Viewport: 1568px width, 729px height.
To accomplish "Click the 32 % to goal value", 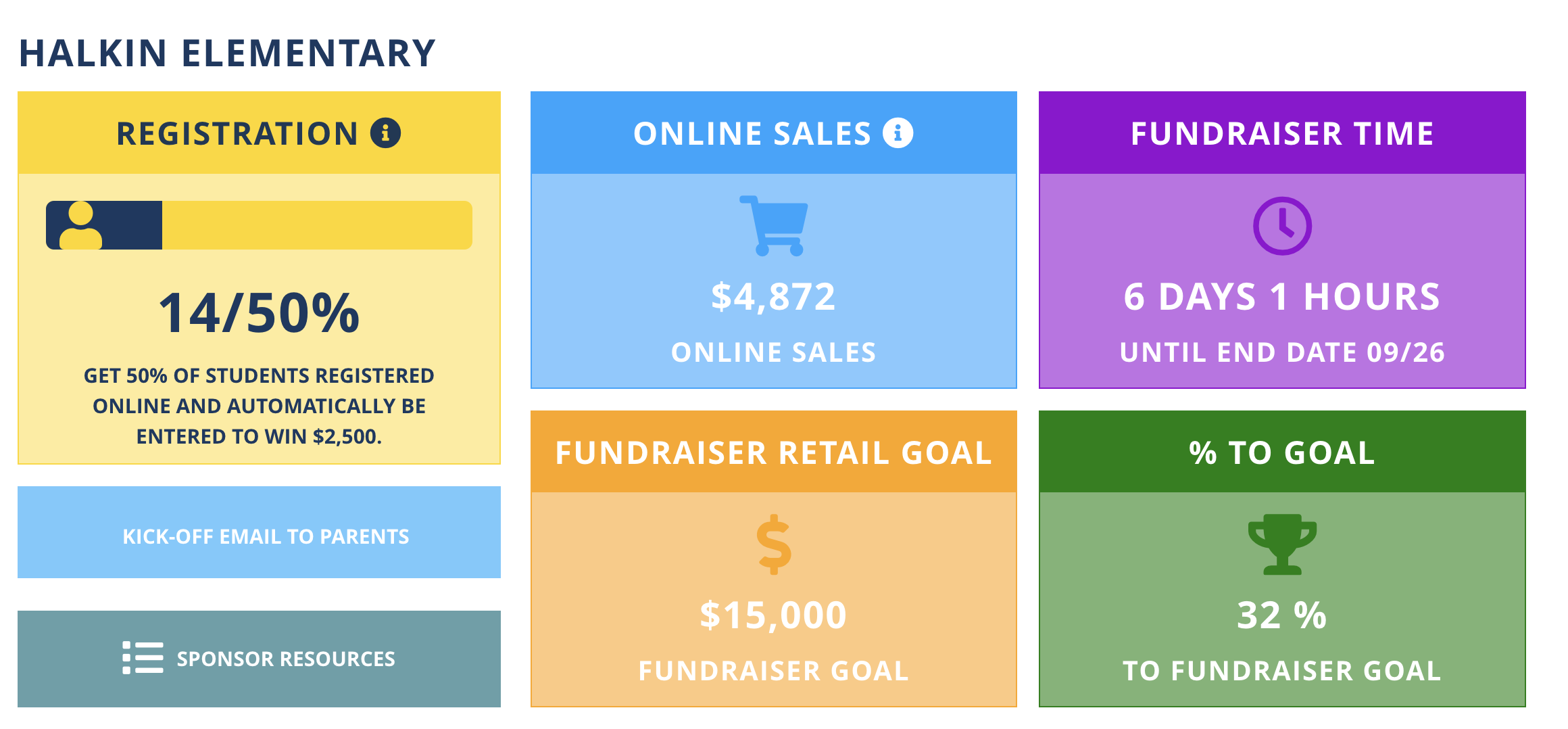I will [x=1281, y=615].
